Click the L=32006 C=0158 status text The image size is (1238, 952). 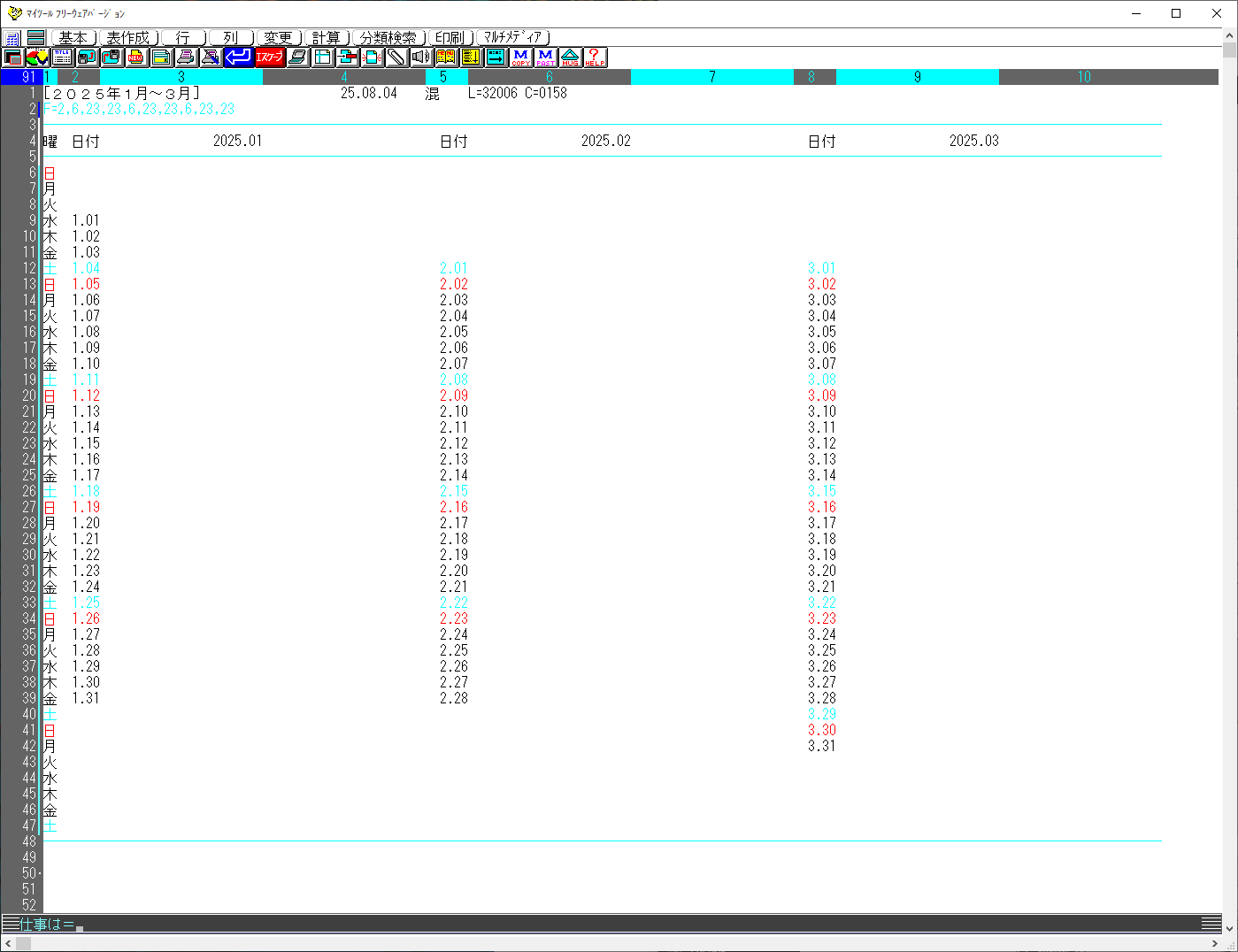[518, 93]
